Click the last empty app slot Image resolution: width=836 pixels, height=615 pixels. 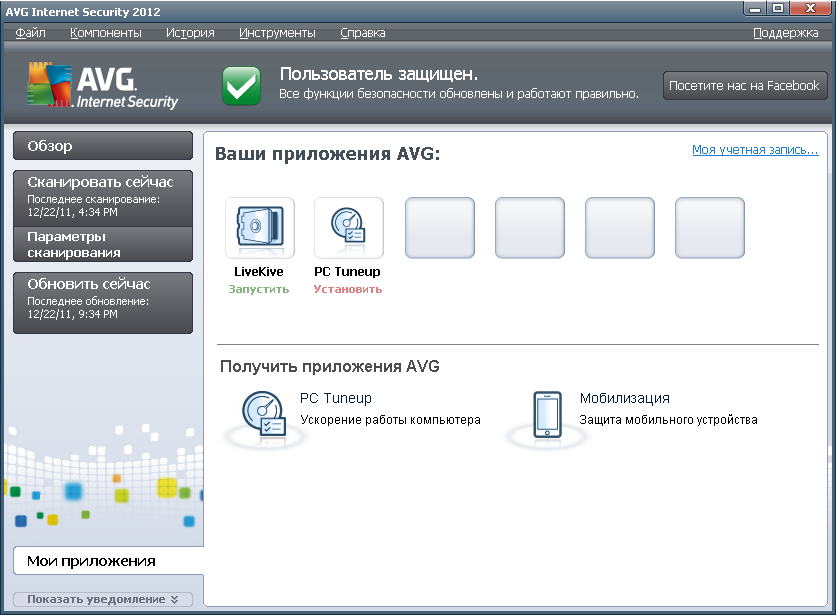click(x=710, y=228)
